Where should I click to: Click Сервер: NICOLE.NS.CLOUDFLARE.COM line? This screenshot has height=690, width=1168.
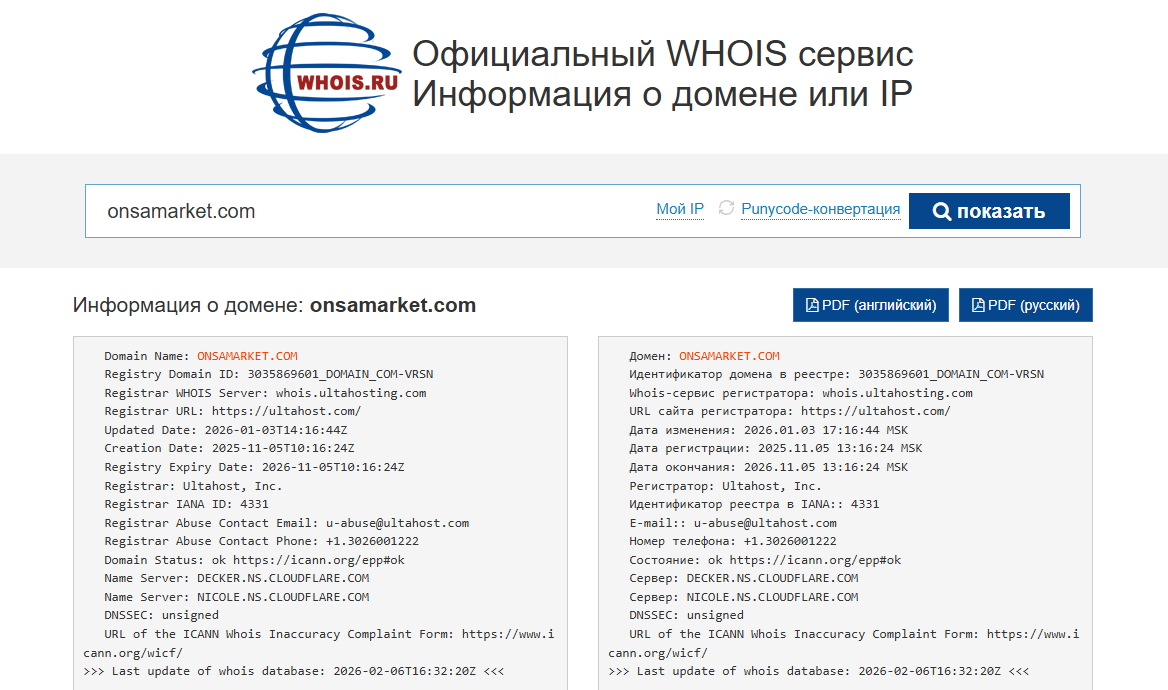pyautogui.click(x=744, y=597)
